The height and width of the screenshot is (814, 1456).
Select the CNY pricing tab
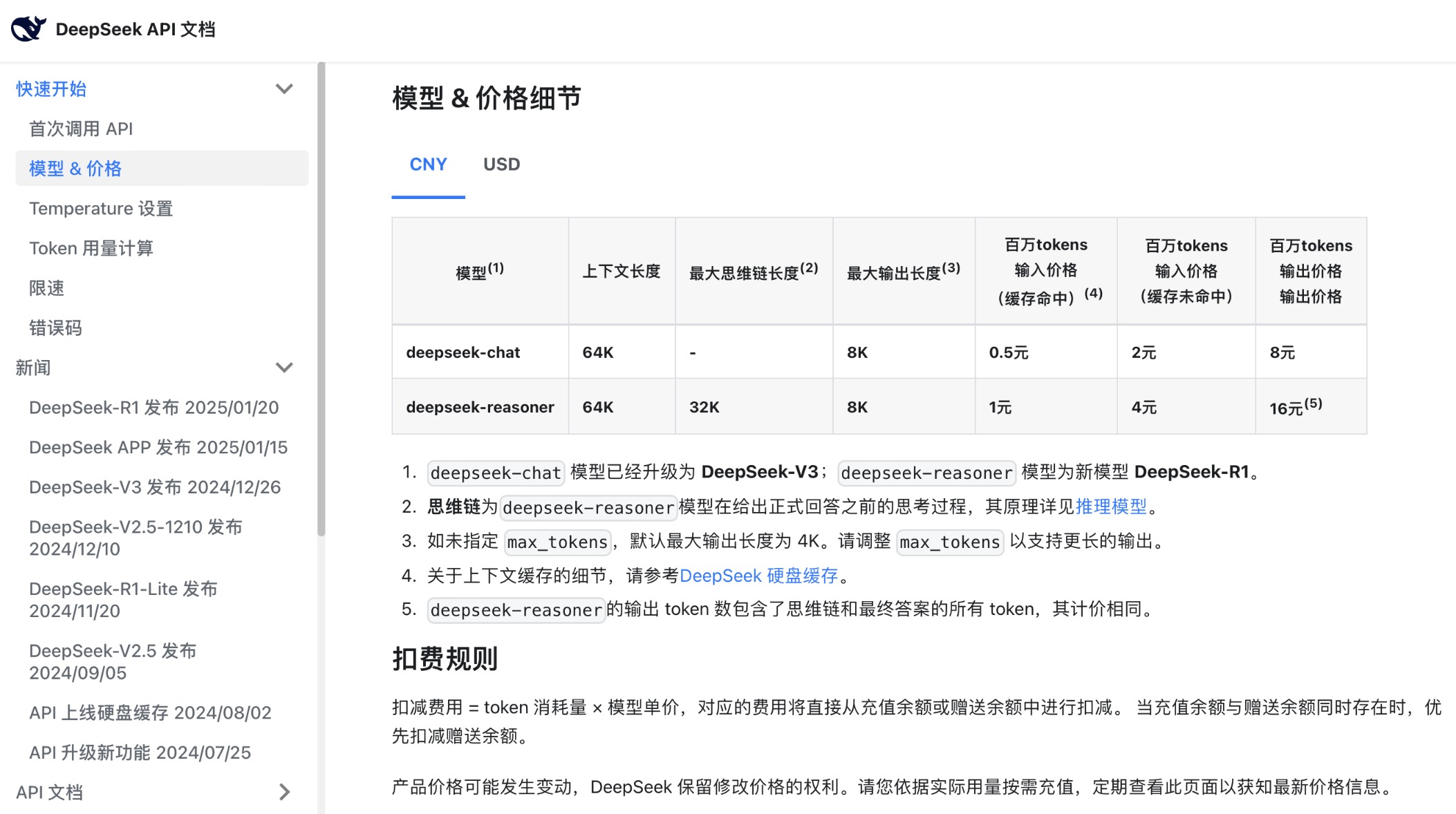coord(428,164)
